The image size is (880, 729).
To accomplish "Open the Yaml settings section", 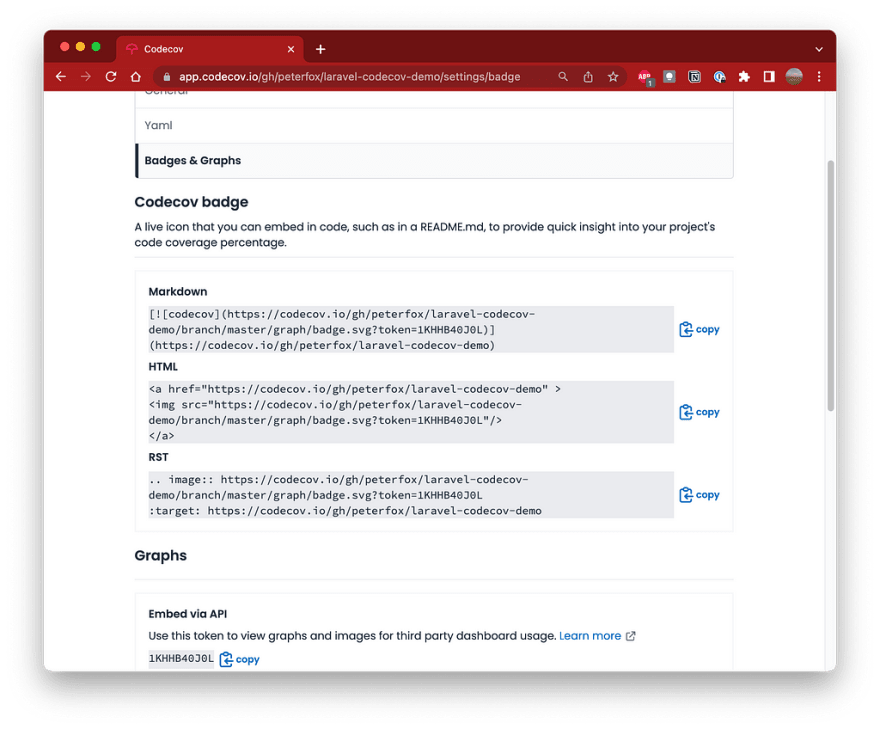I will [434, 125].
